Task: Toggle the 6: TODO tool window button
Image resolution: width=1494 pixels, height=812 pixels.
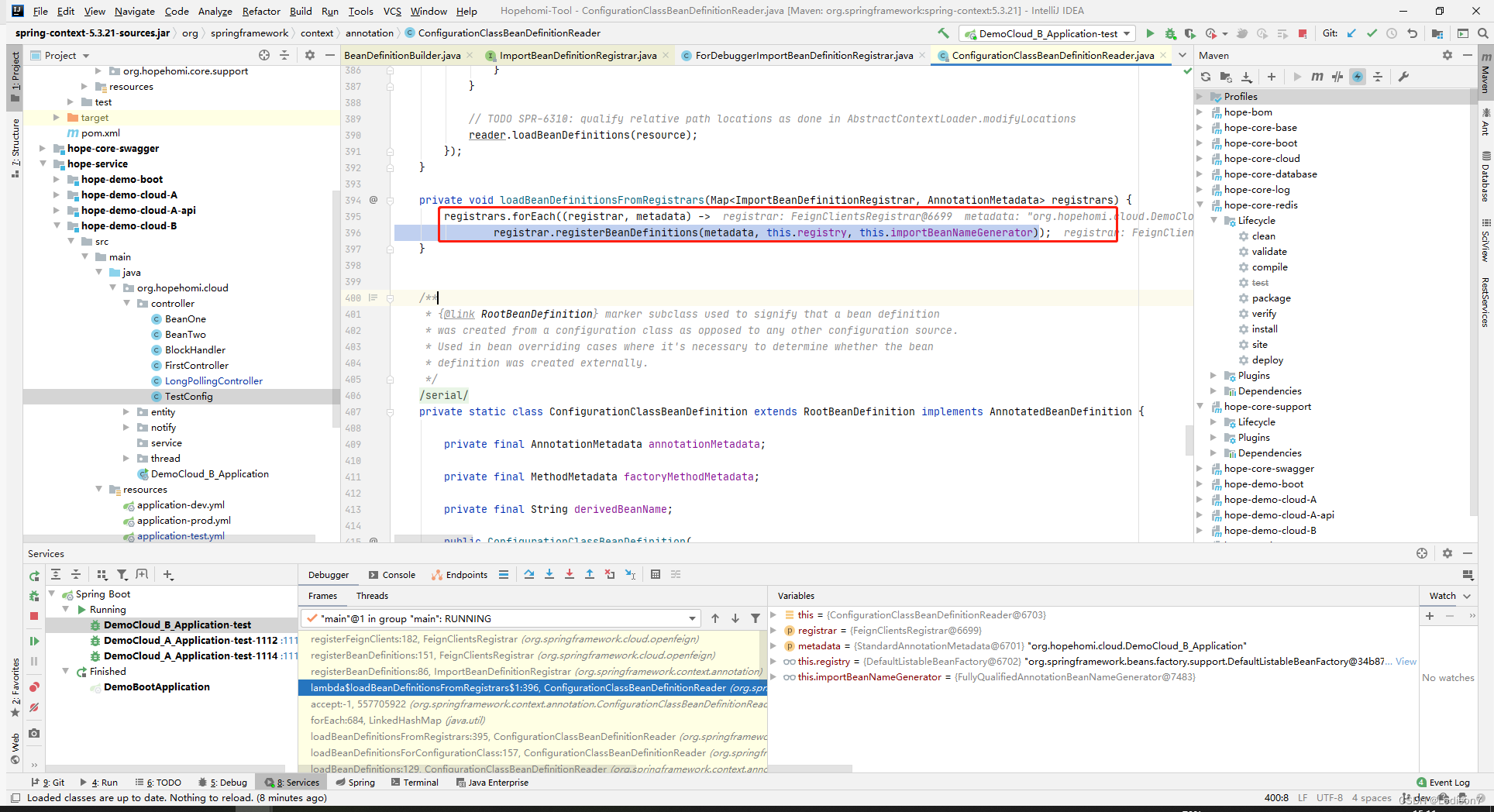Action: click(158, 783)
